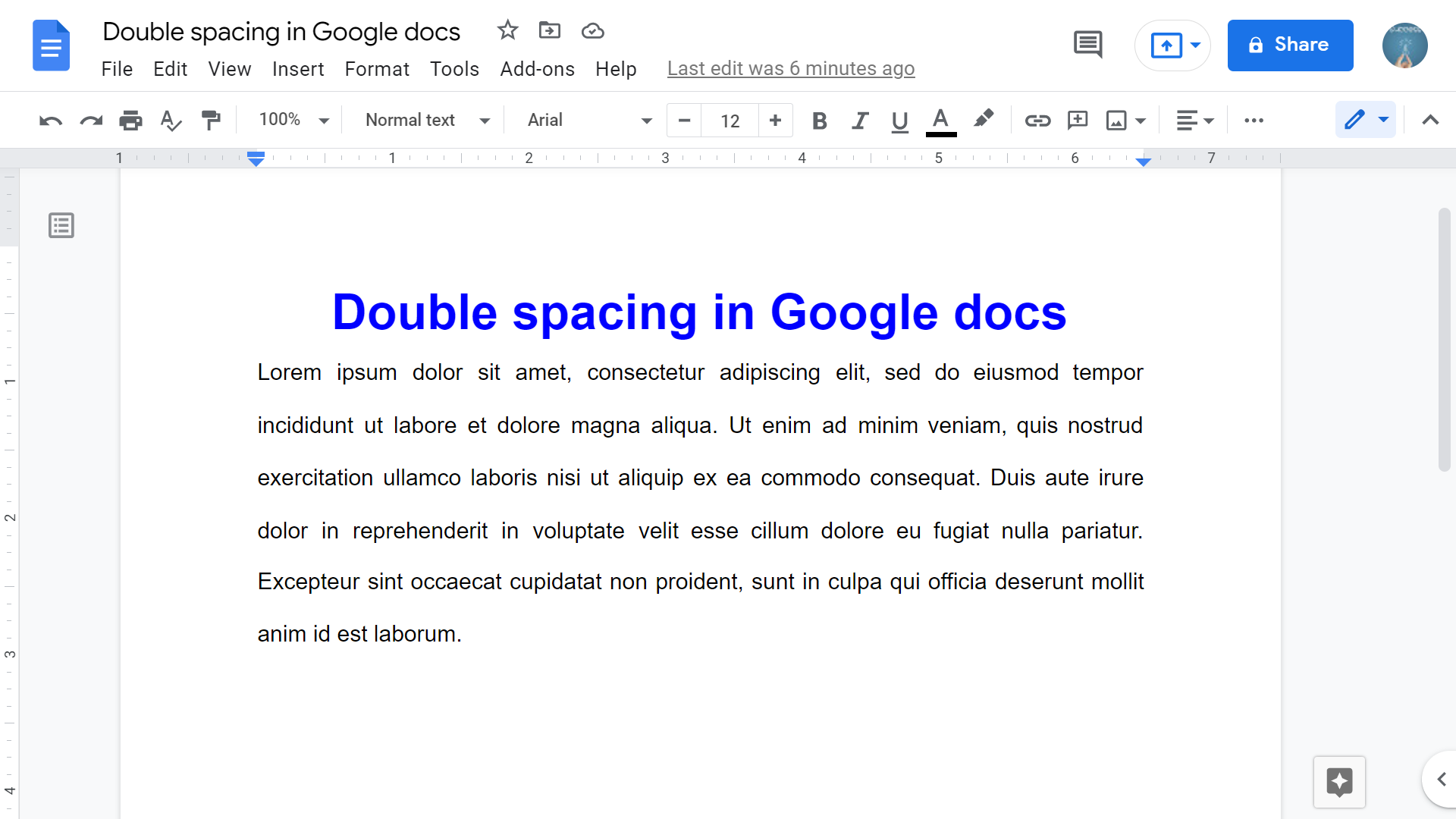The image size is (1456, 819).
Task: Click the font color icon
Action: pos(940,120)
